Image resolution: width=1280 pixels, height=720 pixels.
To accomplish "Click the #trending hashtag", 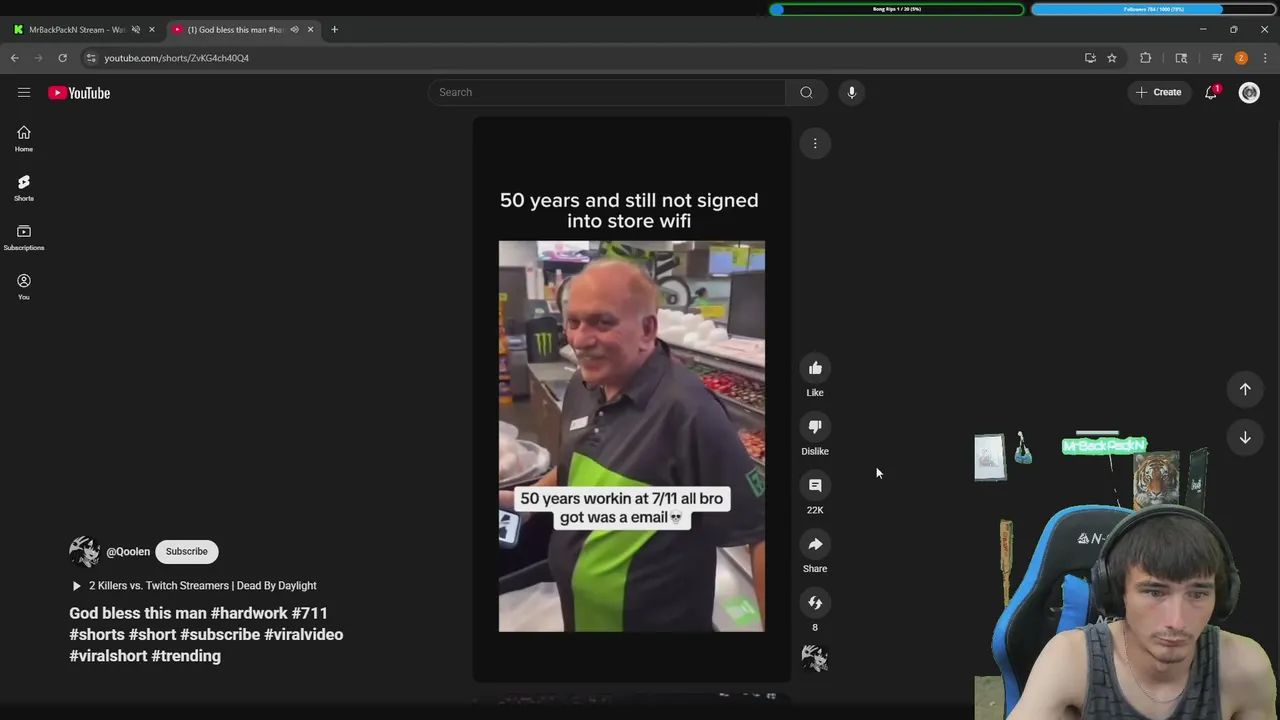I will (x=187, y=656).
